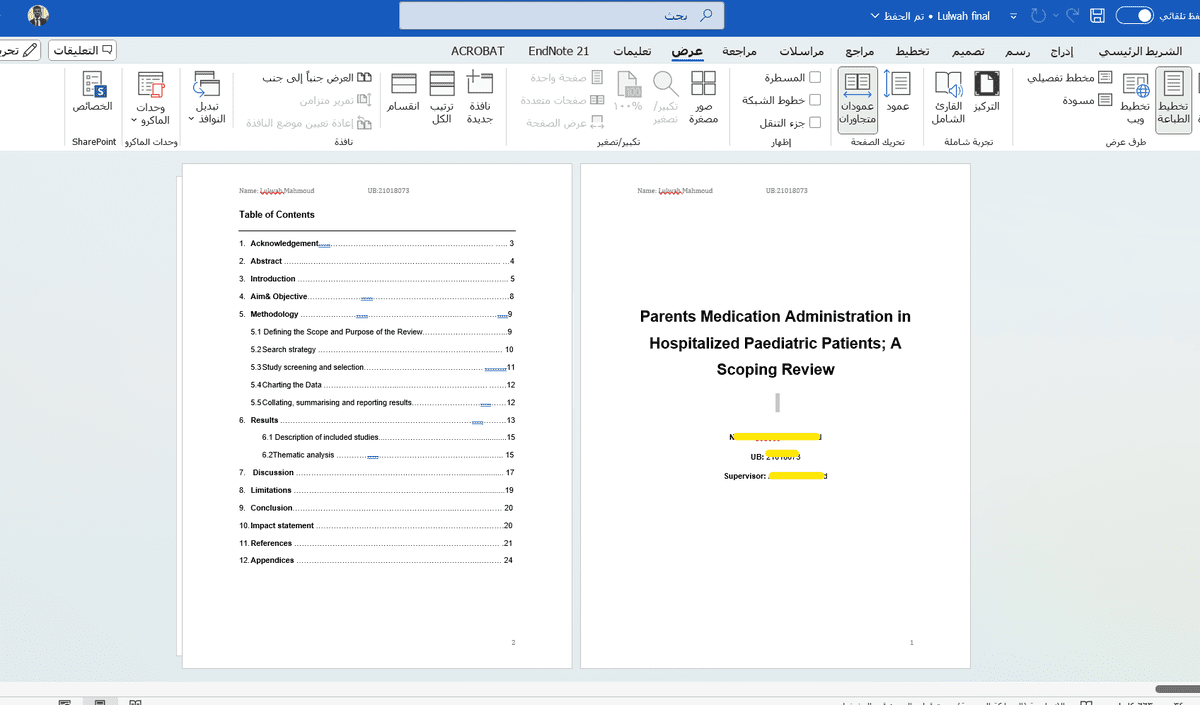Switch to Web Layout (تخطيط ويب) view
Image resolution: width=1200 pixels, height=705 pixels.
tap(1133, 97)
